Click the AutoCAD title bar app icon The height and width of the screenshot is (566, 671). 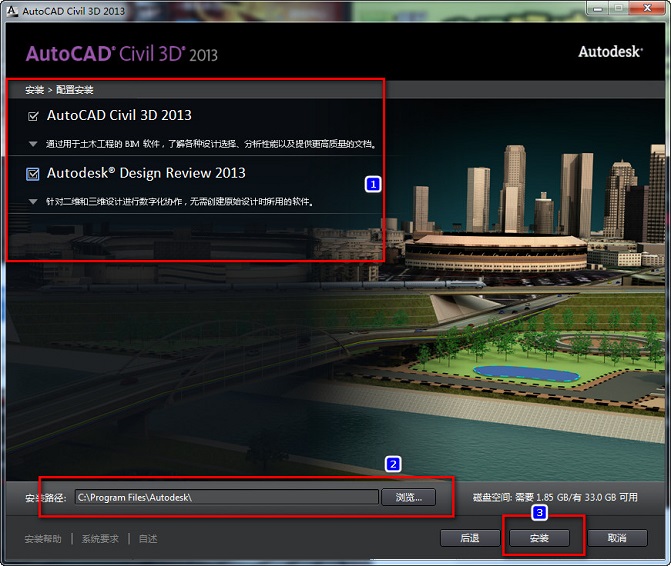coord(12,11)
